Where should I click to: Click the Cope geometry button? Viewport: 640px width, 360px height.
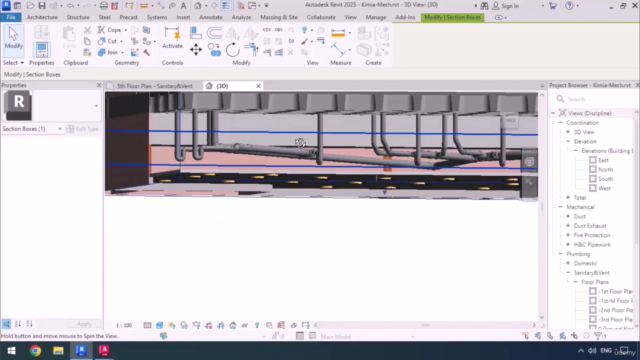(110, 30)
